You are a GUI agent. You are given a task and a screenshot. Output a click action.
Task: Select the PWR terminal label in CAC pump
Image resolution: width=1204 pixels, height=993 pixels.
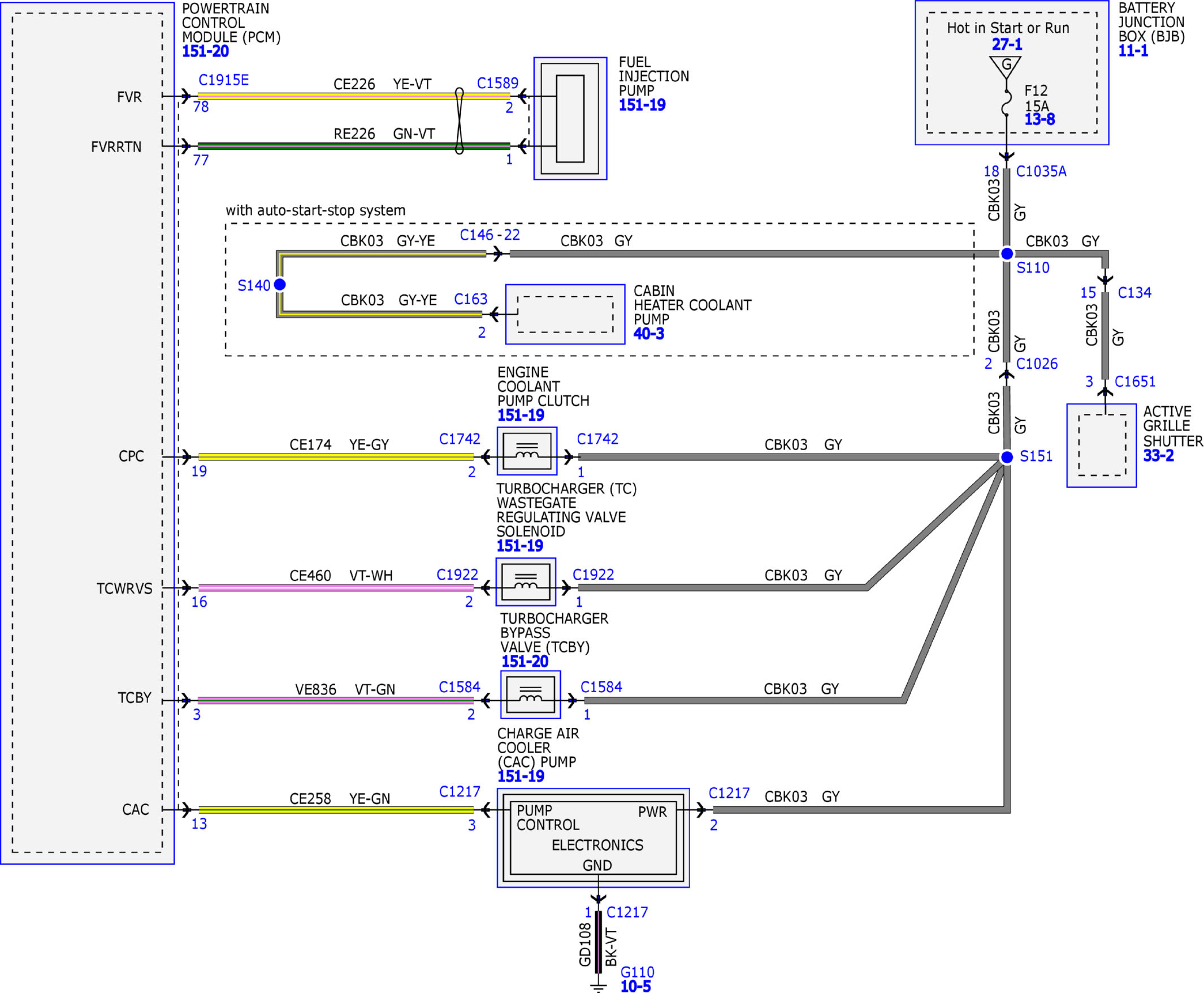click(652, 812)
